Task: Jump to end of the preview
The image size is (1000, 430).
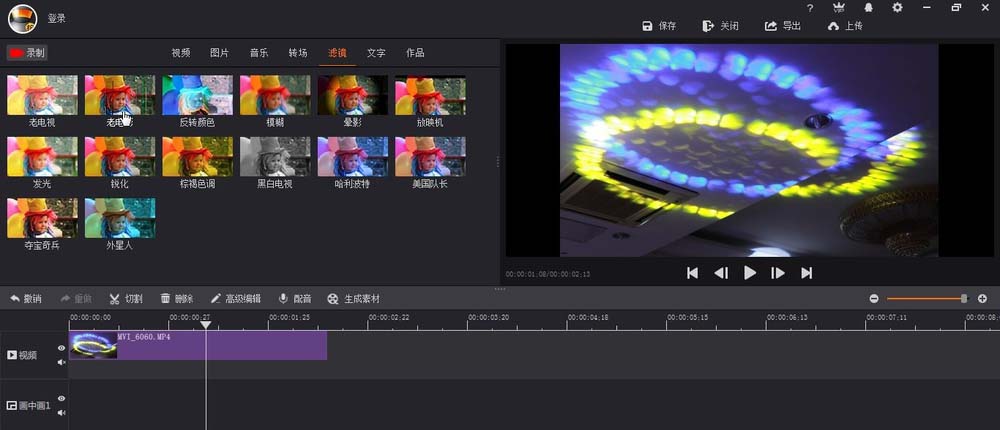Action: [x=807, y=273]
